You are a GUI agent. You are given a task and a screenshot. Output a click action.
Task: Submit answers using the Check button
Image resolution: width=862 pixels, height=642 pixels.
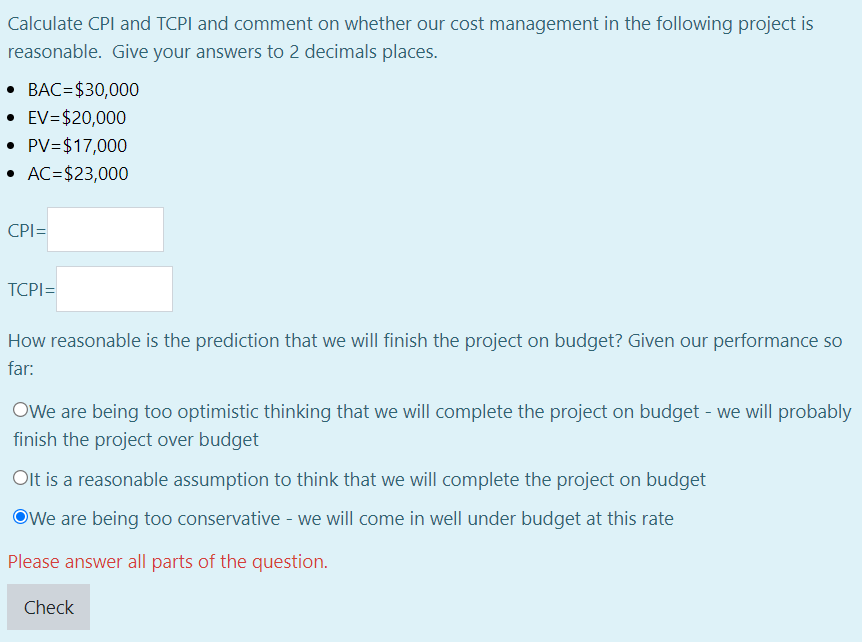pos(48,607)
